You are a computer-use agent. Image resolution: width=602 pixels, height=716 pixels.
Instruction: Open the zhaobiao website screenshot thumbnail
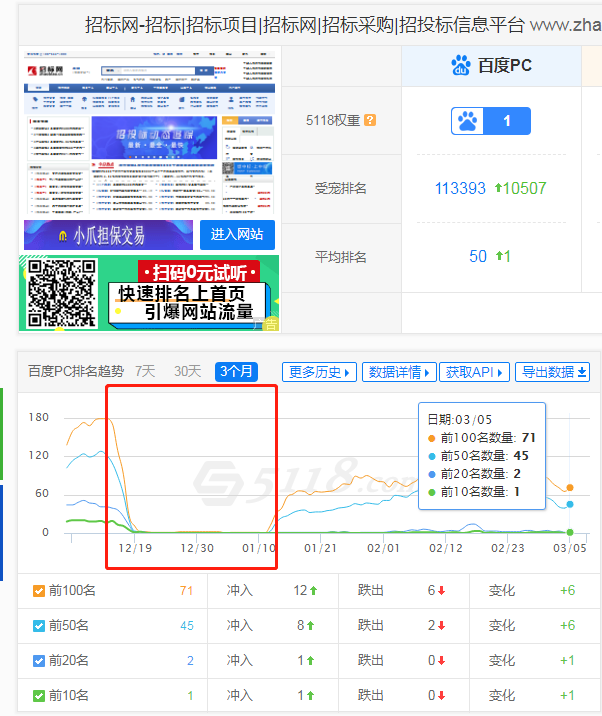click(x=149, y=132)
